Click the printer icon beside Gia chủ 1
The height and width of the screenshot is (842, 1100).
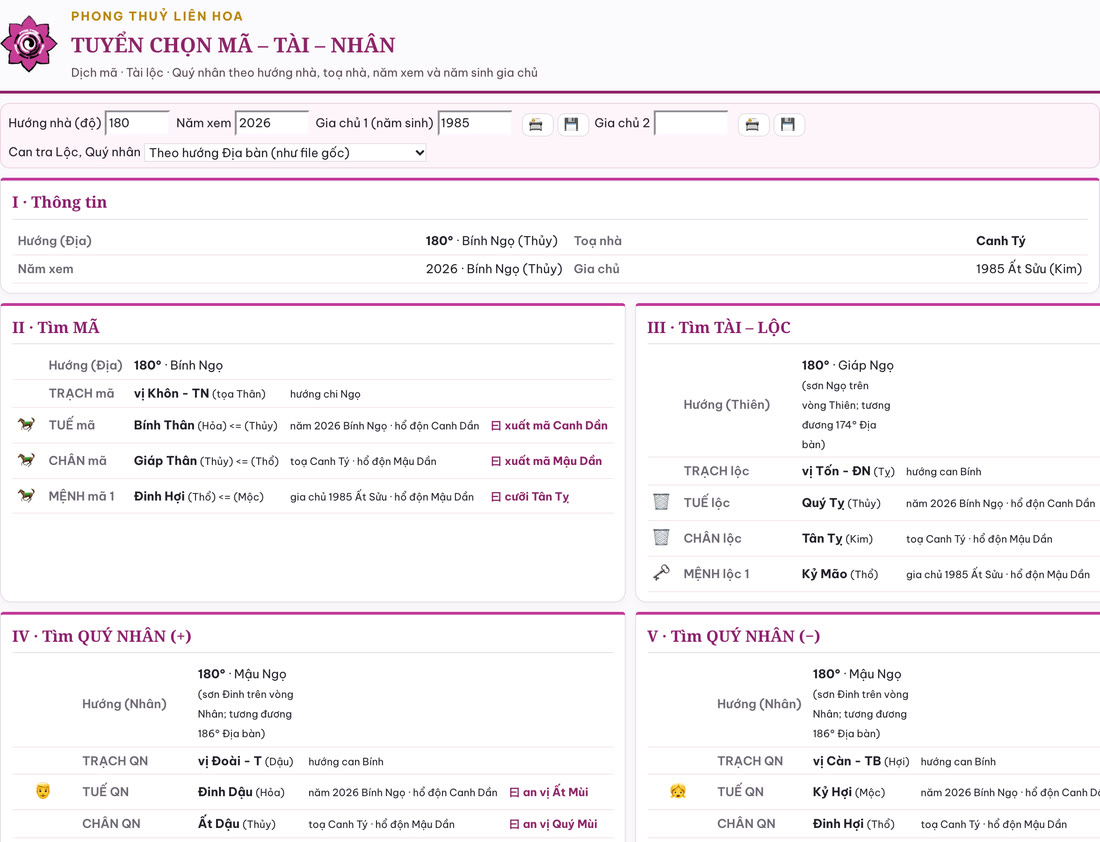coord(536,125)
